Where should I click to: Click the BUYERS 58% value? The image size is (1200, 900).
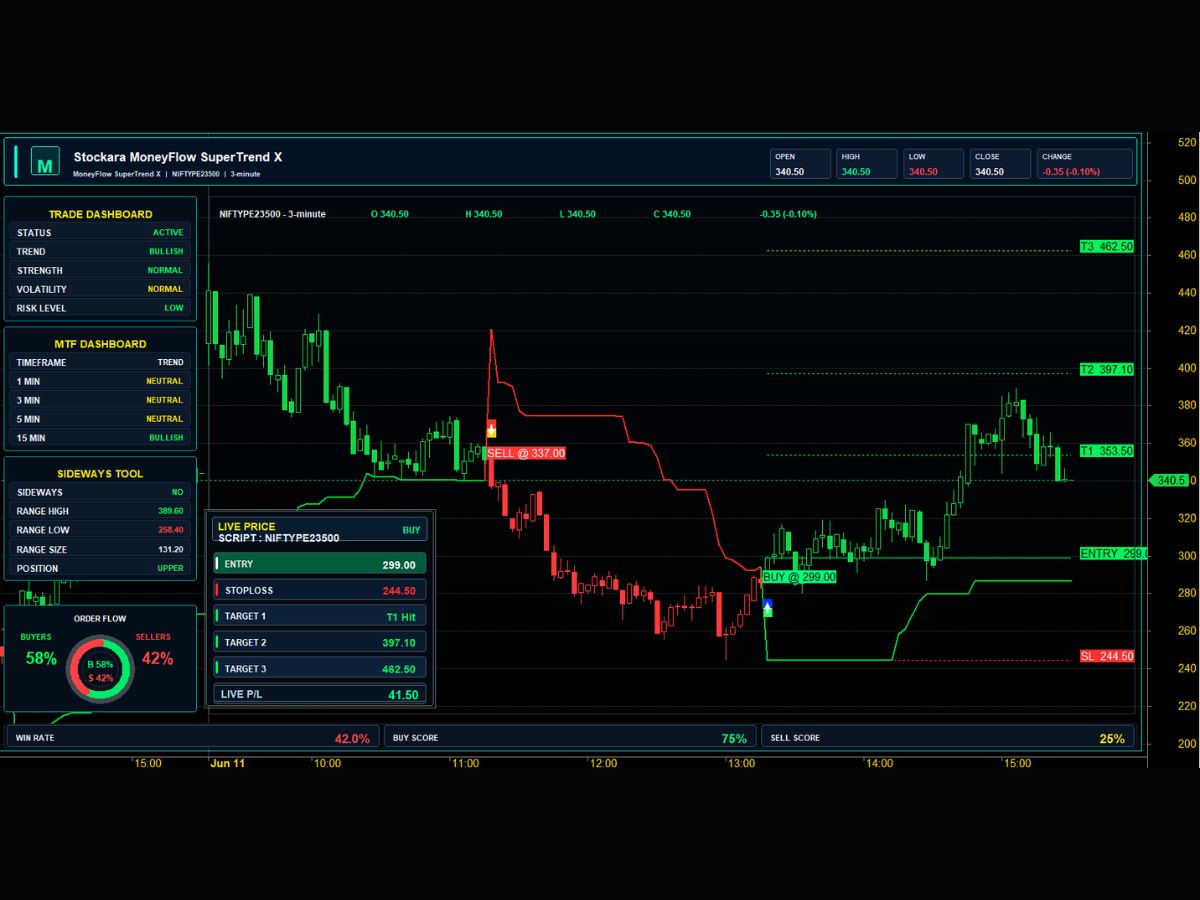point(41,659)
